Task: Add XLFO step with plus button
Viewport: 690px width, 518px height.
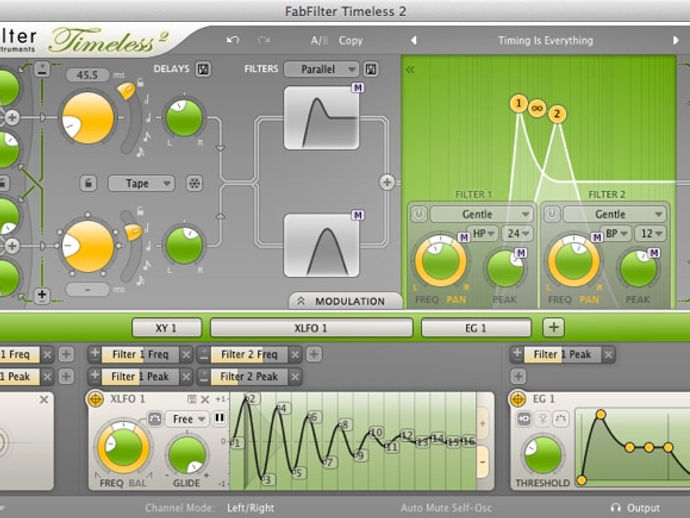Action: (x=483, y=424)
